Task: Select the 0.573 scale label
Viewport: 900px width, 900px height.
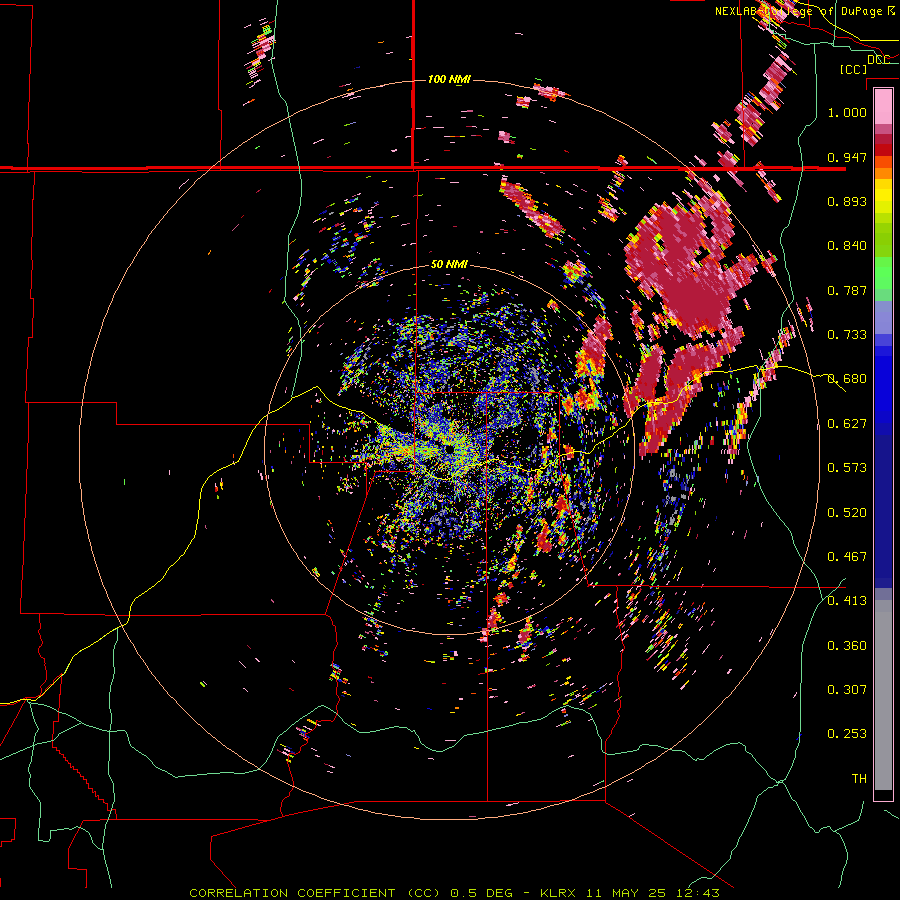Action: 847,467
